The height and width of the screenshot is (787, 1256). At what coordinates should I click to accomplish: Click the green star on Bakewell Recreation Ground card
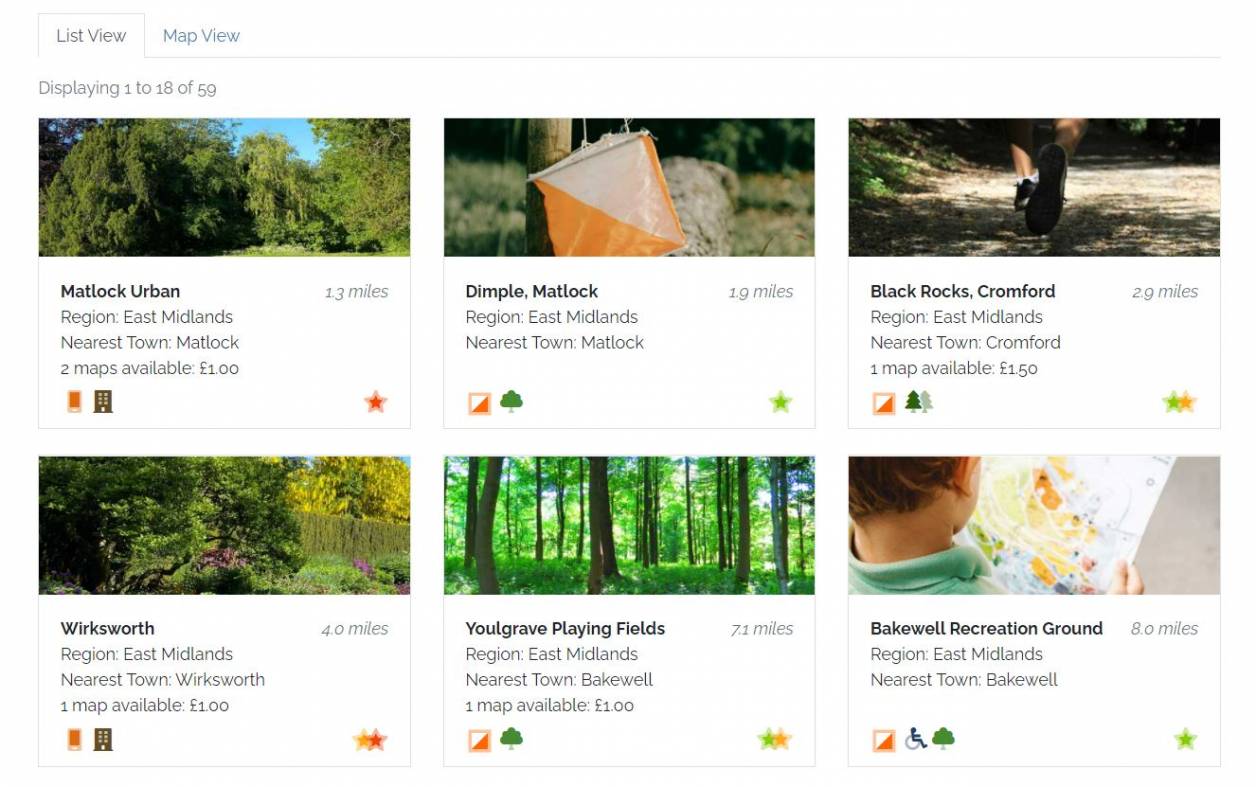1185,740
